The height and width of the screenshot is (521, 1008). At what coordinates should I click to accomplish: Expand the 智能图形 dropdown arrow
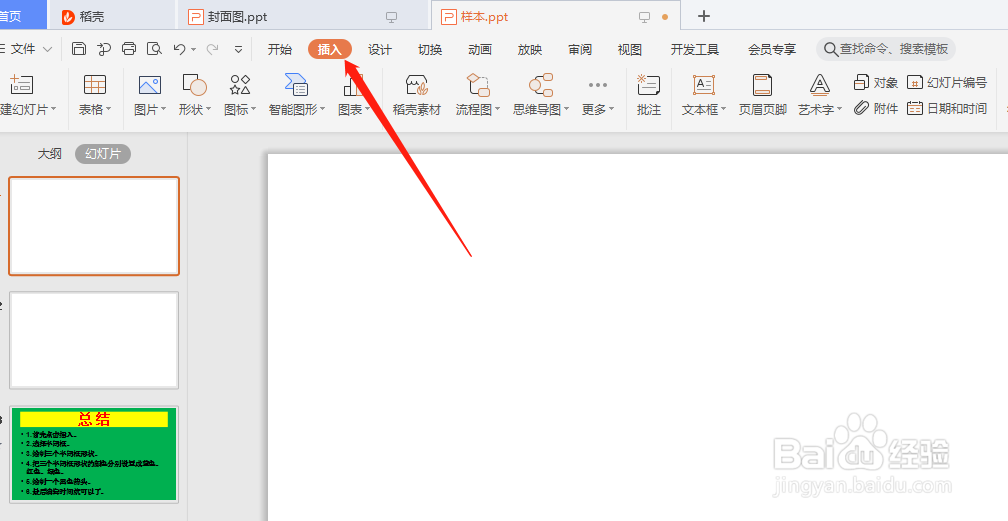(322, 109)
